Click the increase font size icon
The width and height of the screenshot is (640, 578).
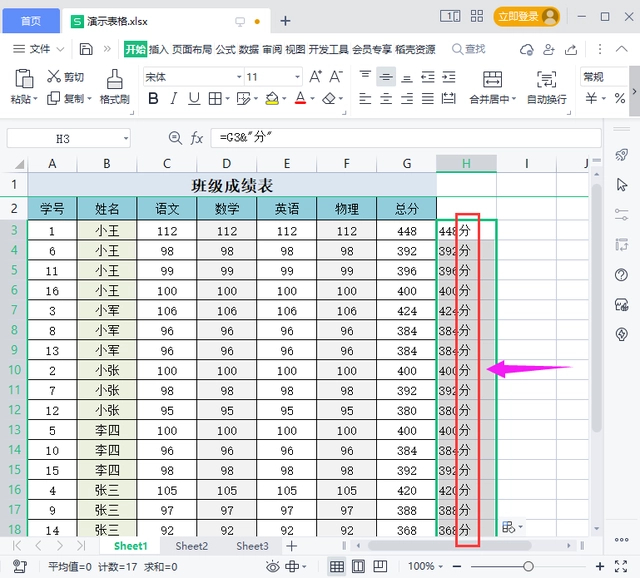tap(316, 77)
